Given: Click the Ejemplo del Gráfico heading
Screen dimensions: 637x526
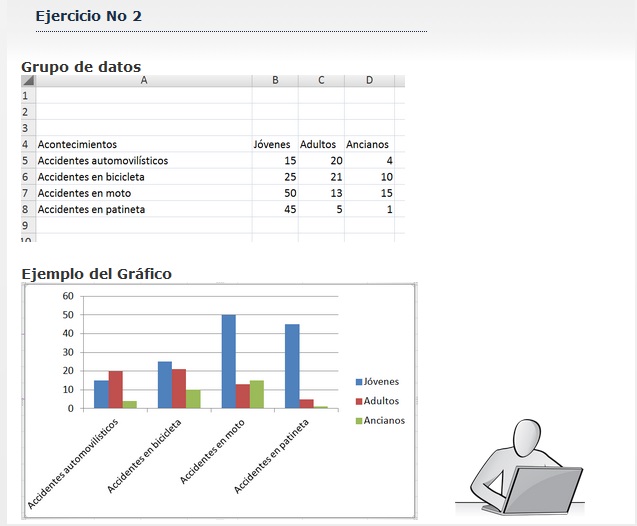Looking at the screenshot, I should pyautogui.click(x=96, y=274).
